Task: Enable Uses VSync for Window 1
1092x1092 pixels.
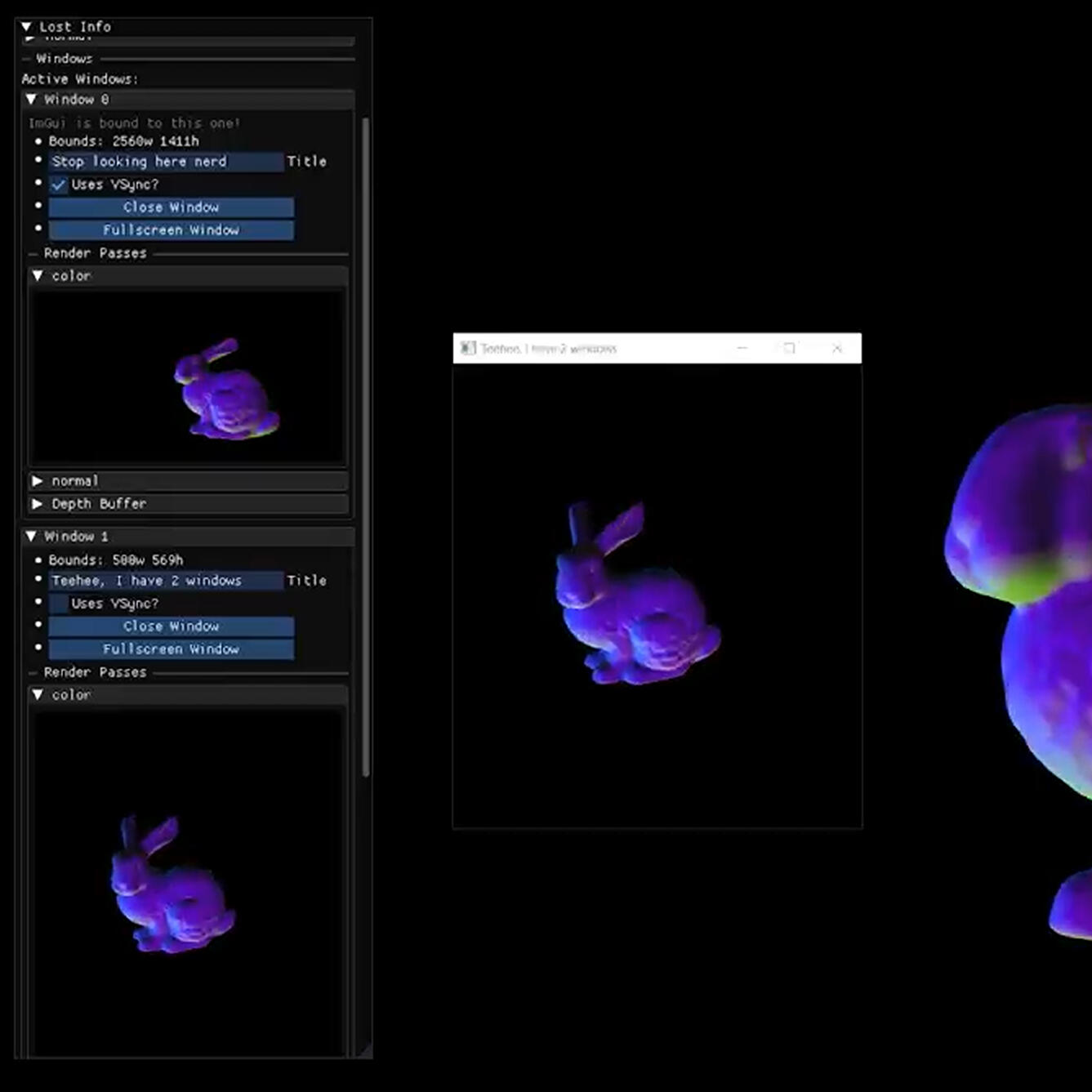Action: (x=59, y=604)
